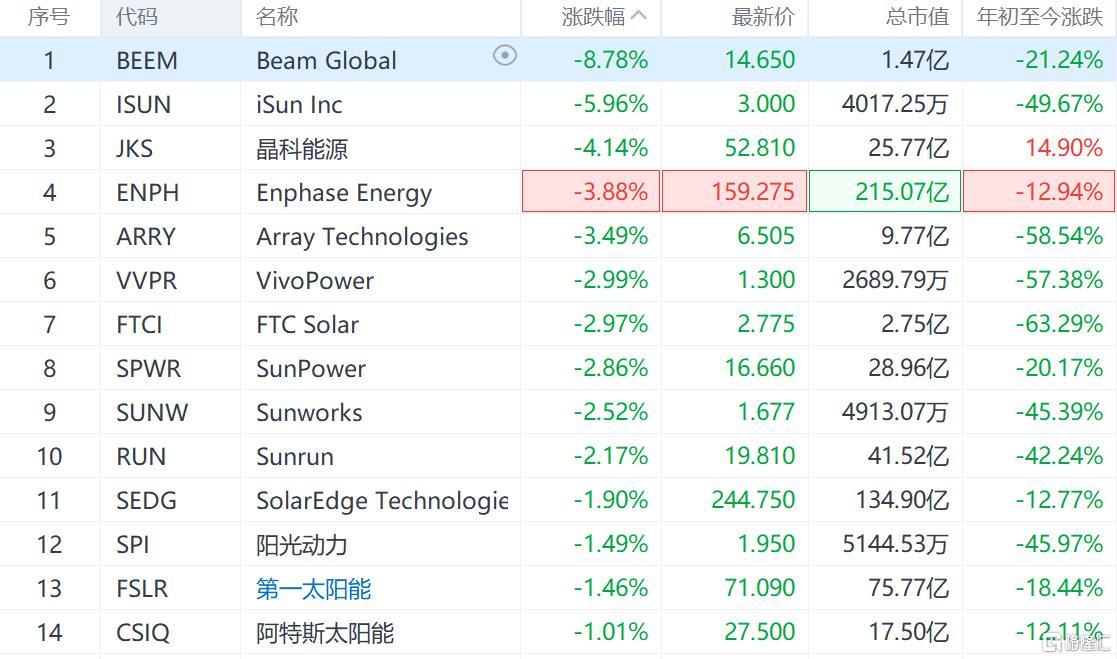
Task: Click the 名称 column header
Action: [277, 16]
